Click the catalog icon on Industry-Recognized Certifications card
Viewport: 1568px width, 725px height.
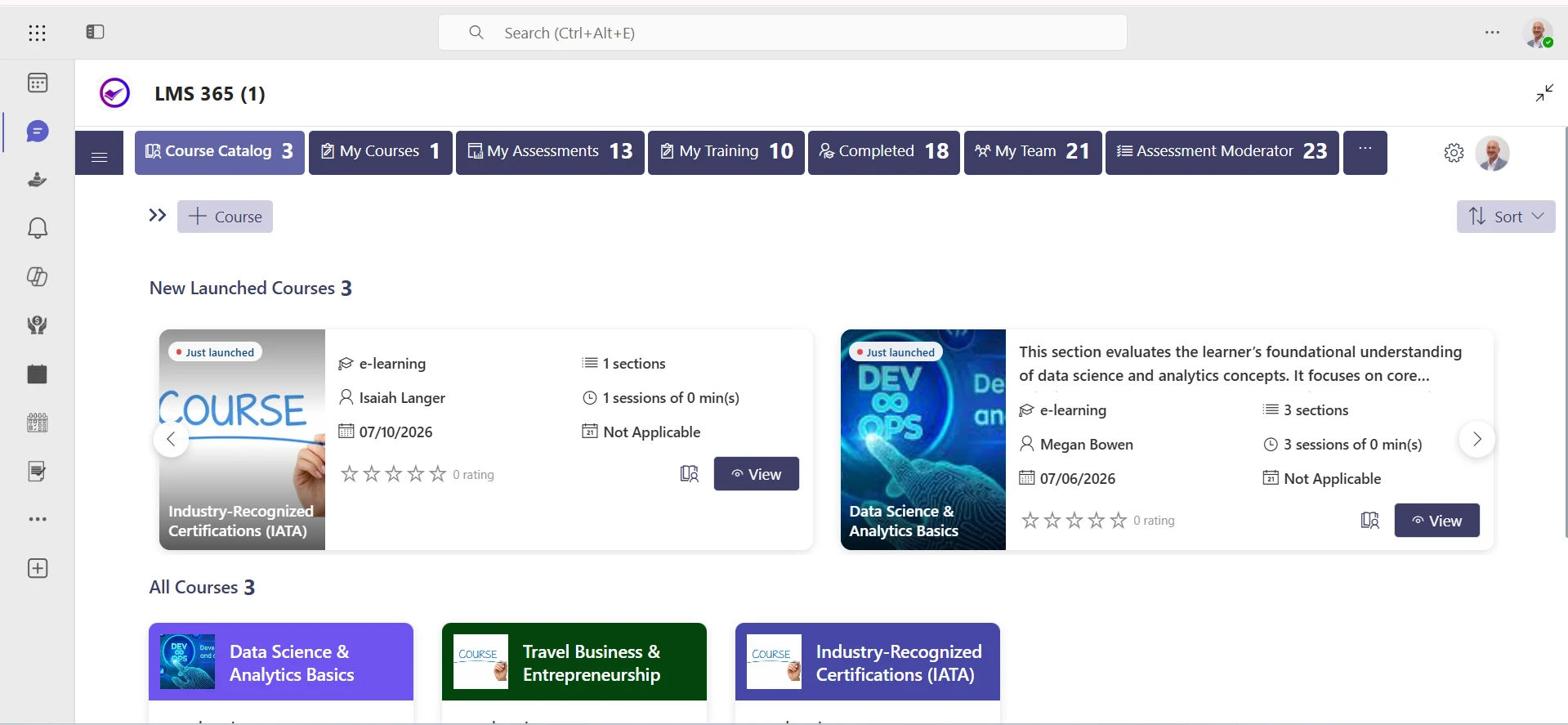click(690, 474)
